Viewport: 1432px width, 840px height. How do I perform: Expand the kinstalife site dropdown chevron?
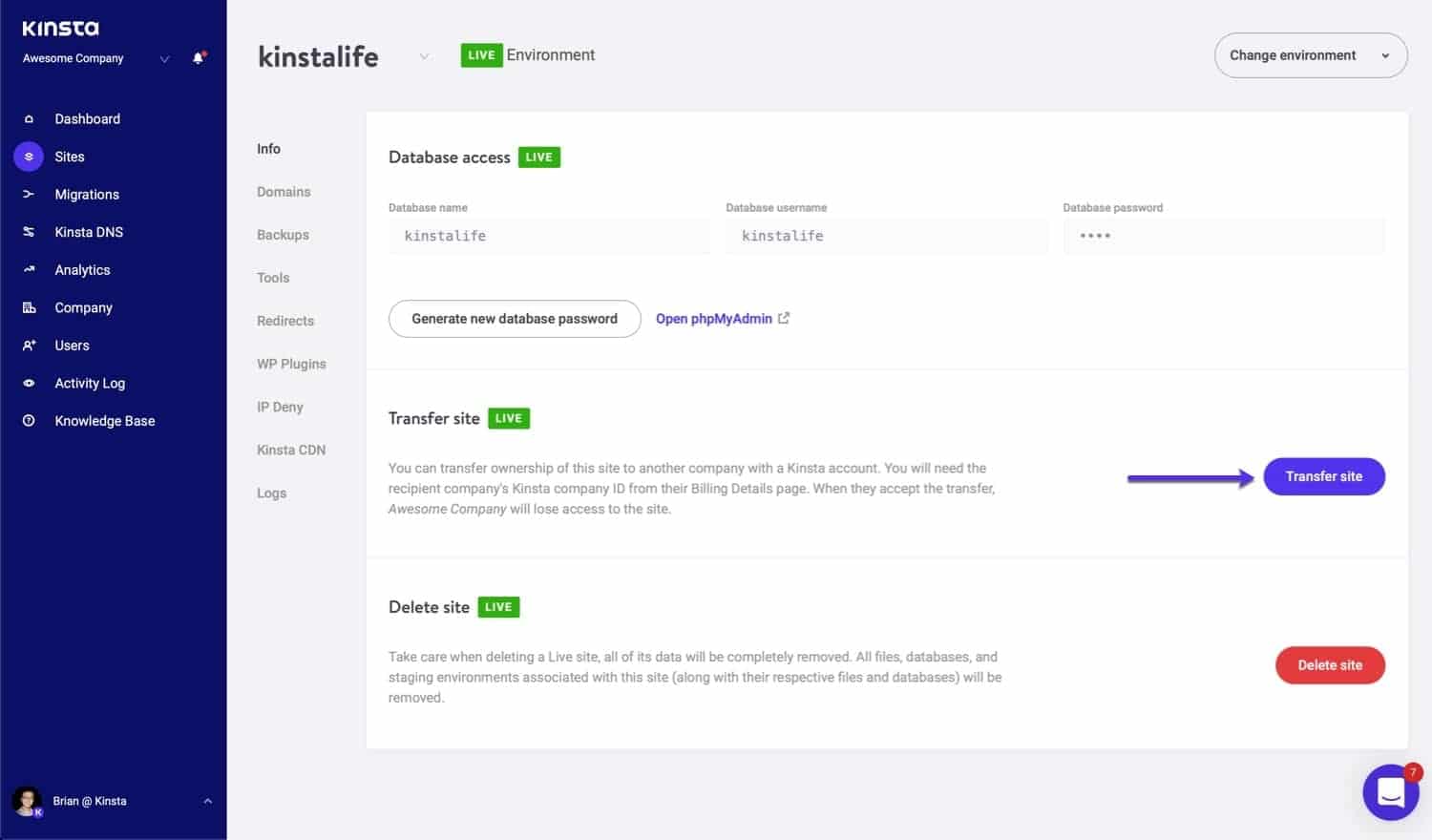click(424, 56)
